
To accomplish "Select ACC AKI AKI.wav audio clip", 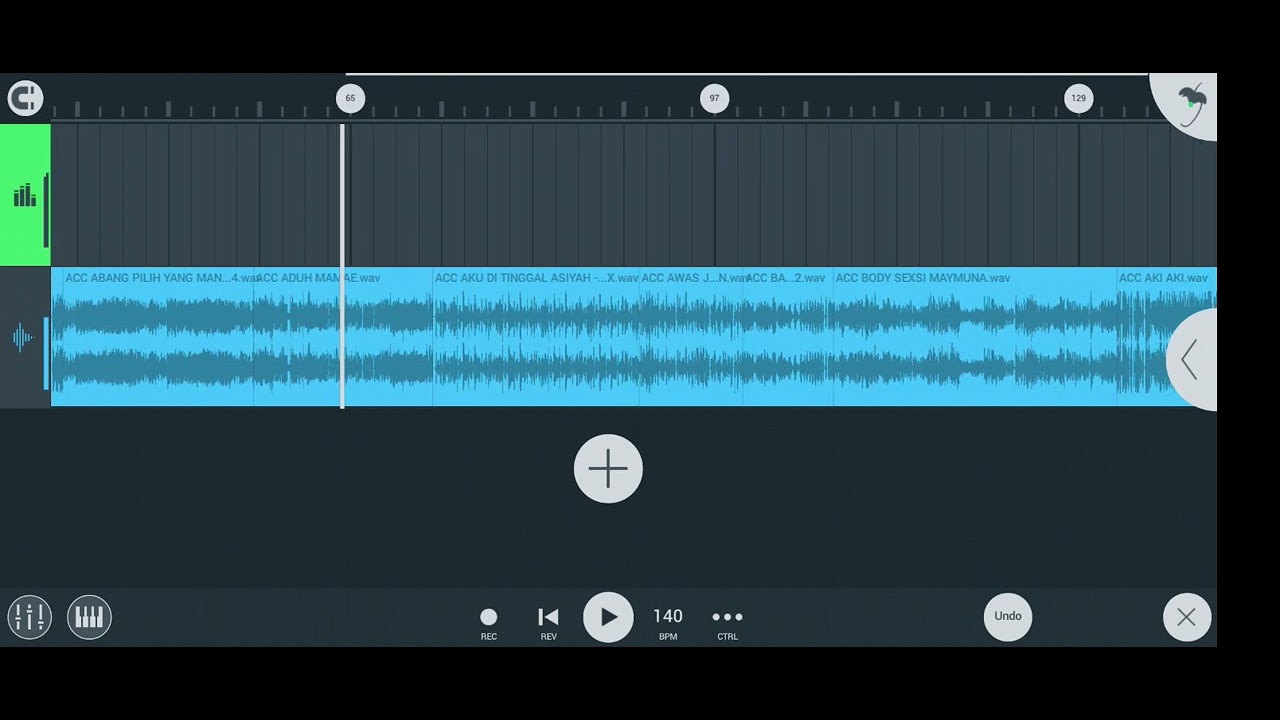I will tap(1166, 337).
